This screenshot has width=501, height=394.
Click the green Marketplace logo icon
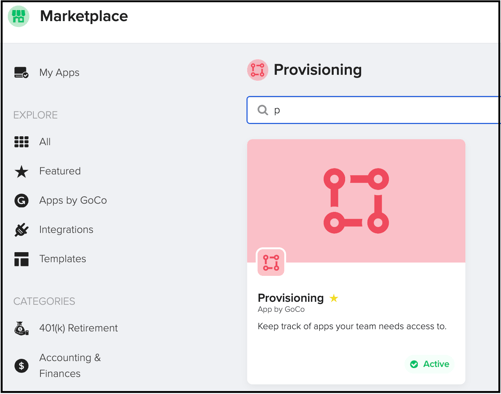point(19,16)
